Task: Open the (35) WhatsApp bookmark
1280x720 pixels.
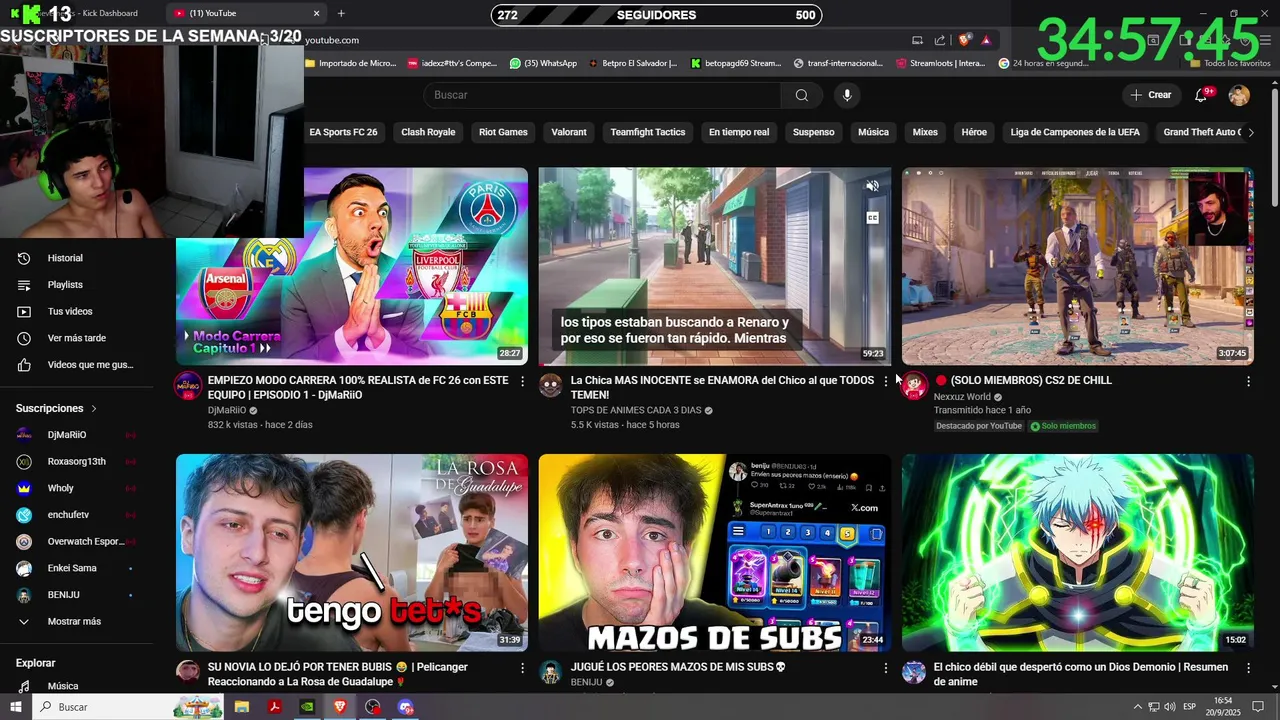Action: pyautogui.click(x=543, y=63)
